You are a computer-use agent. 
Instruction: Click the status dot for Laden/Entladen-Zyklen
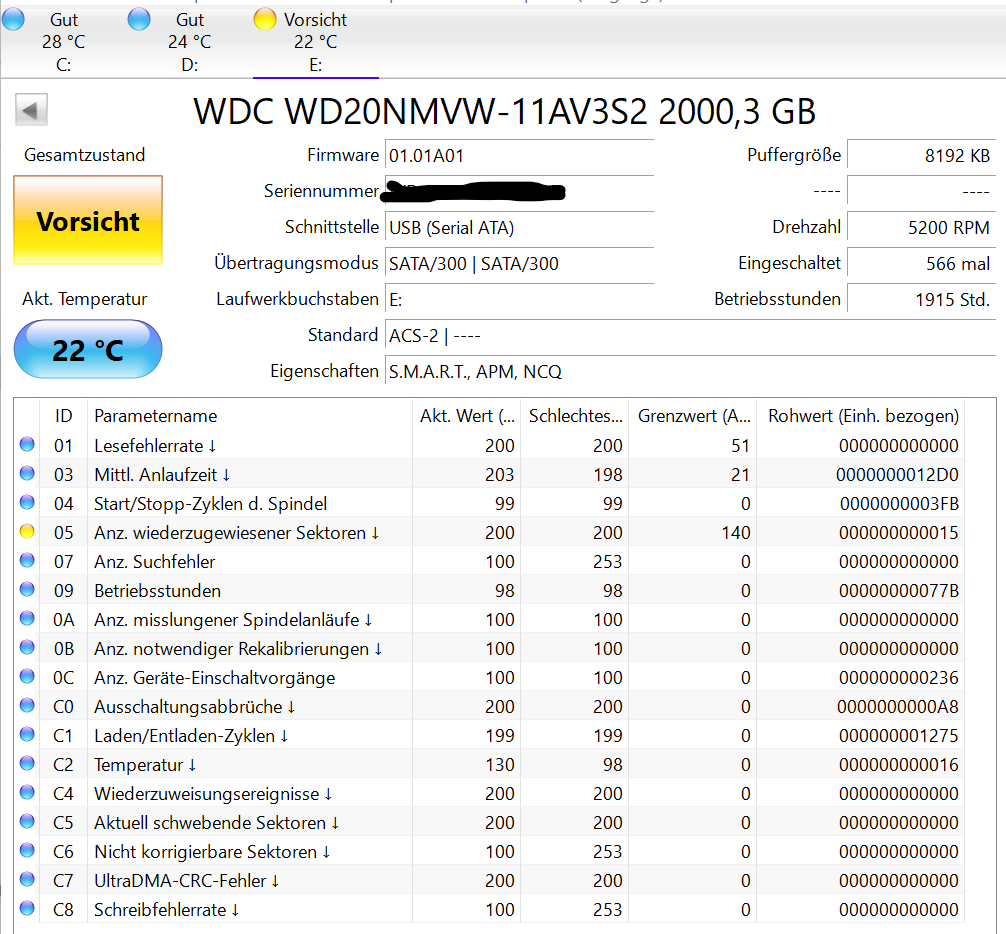[27, 734]
